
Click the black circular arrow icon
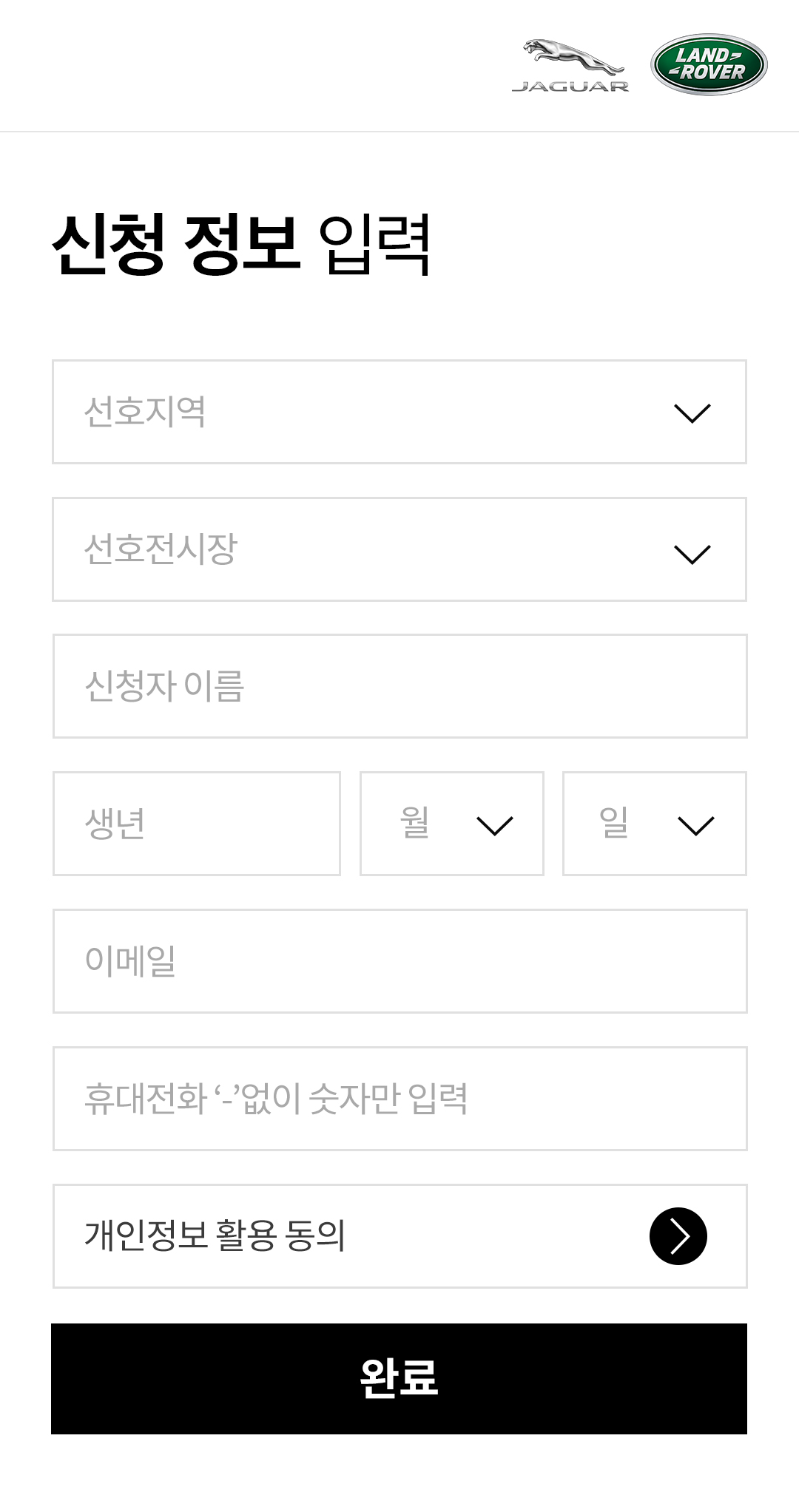coord(678,1236)
